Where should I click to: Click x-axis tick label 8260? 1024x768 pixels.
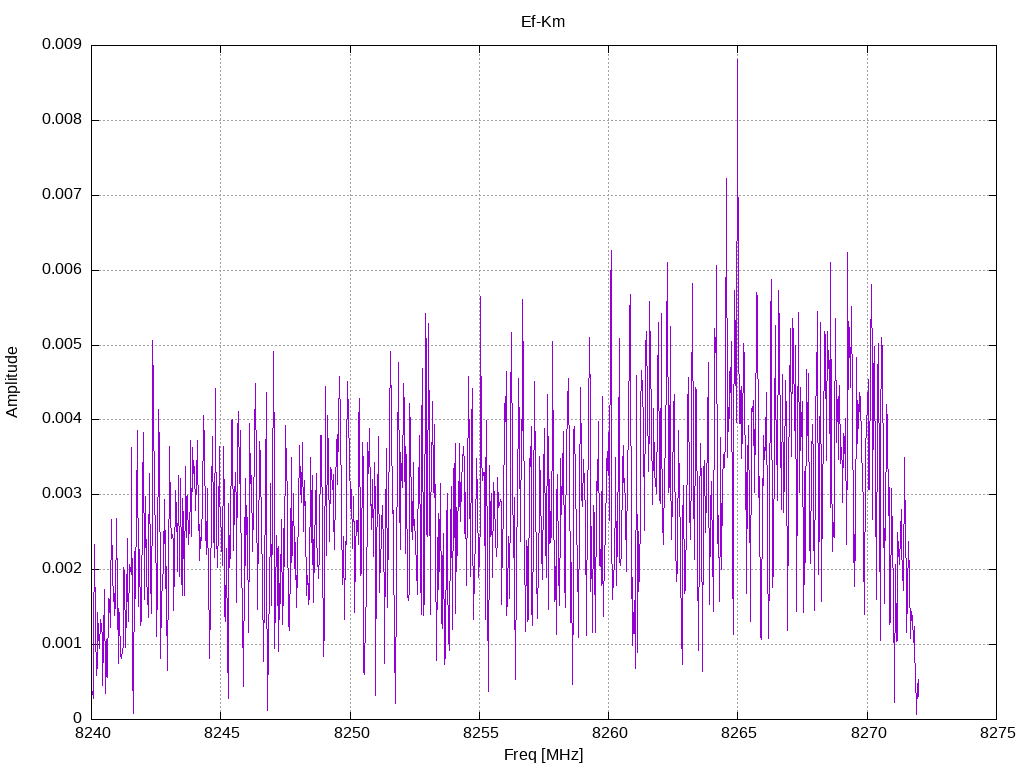tap(609, 733)
